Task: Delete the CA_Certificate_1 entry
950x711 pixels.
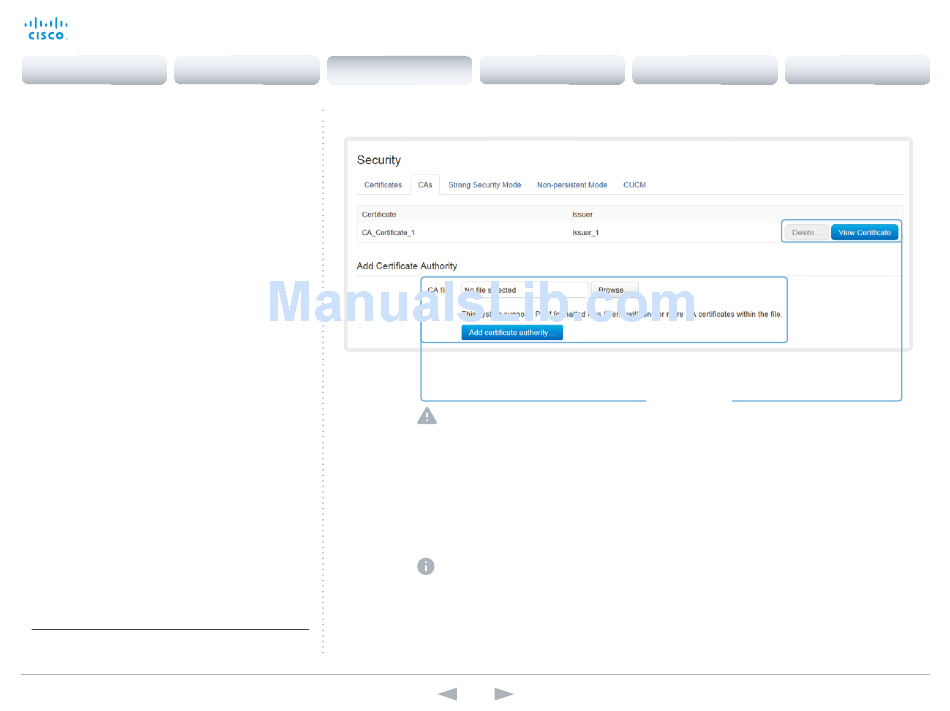Action: click(x=806, y=233)
